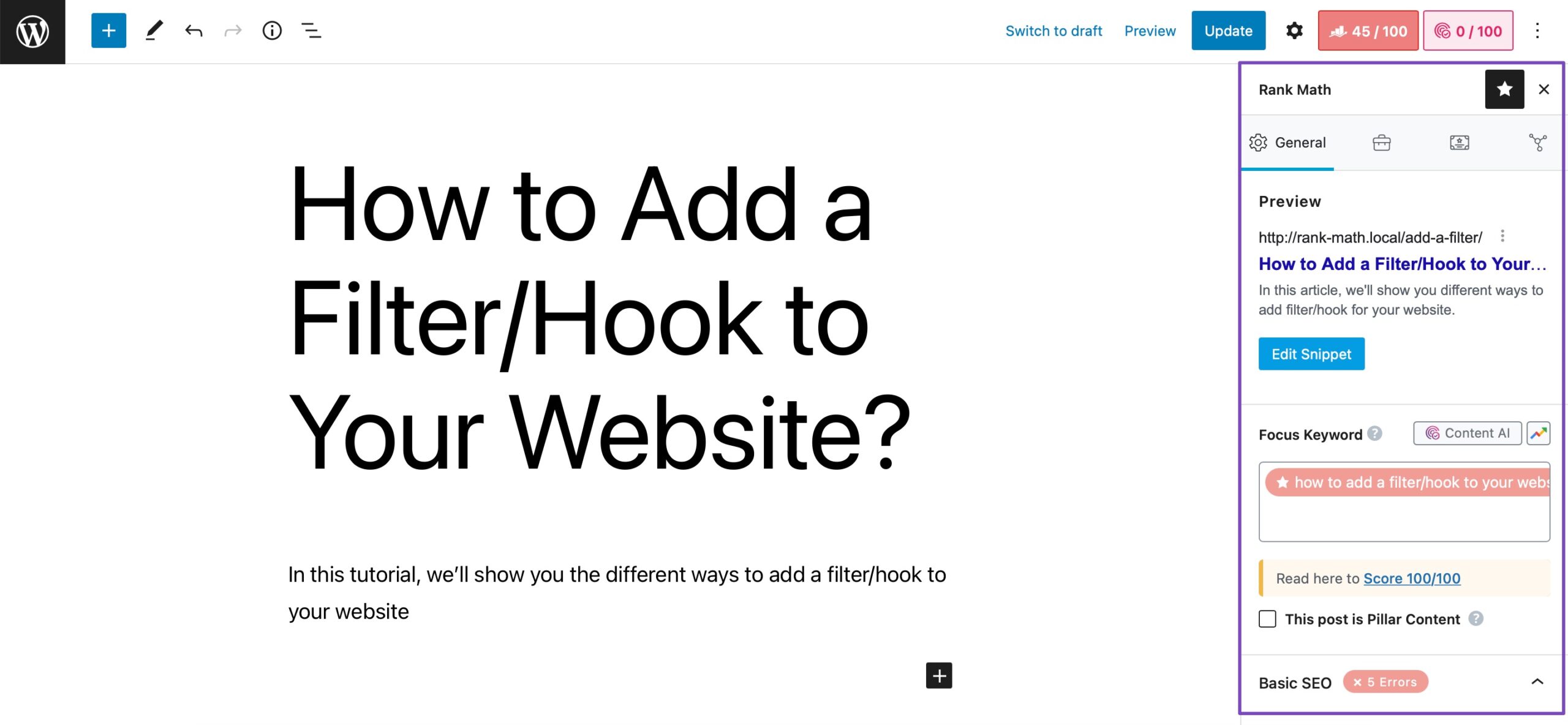This screenshot has width=1568, height=725.
Task: Click the WordPress block inserter (+) button
Action: tap(108, 30)
